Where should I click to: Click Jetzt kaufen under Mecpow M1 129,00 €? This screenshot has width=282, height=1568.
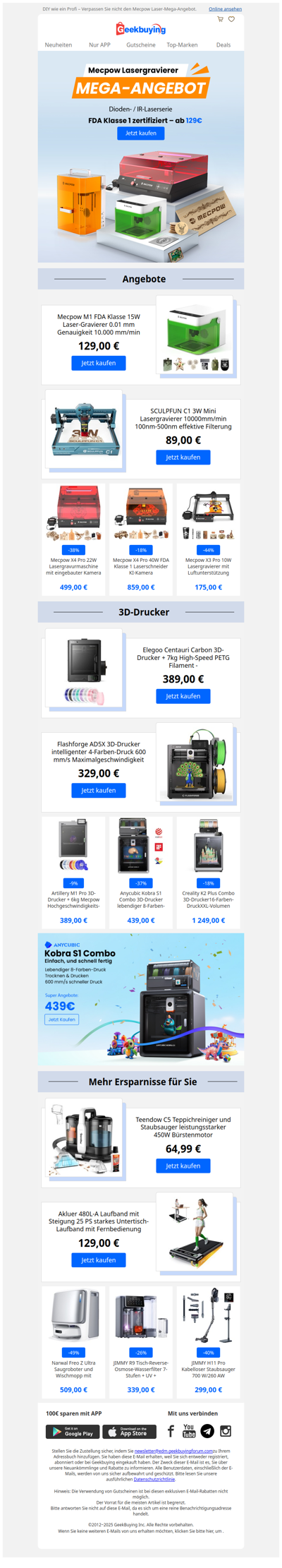[x=99, y=363]
